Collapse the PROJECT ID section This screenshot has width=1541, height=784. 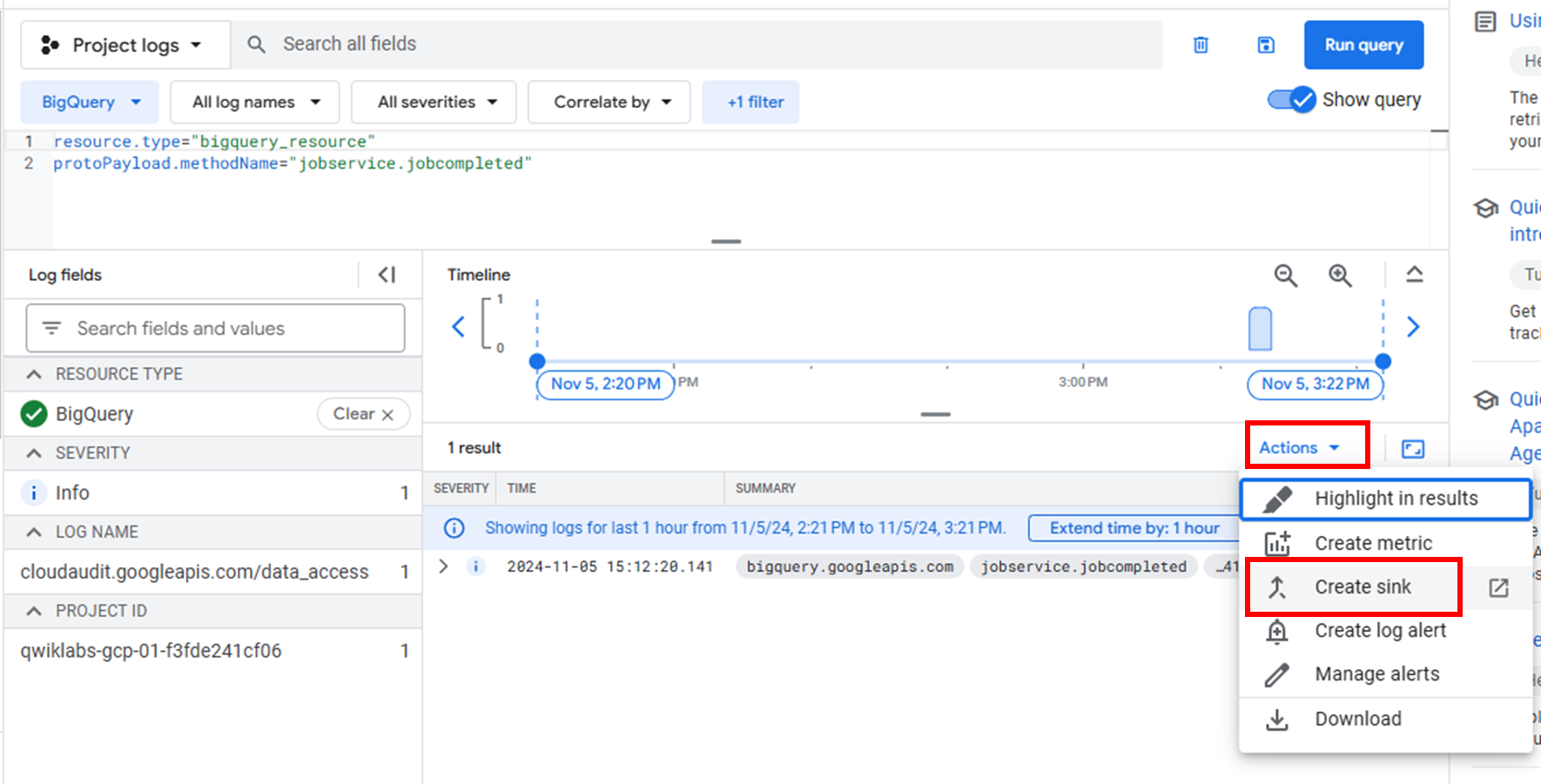pos(34,612)
